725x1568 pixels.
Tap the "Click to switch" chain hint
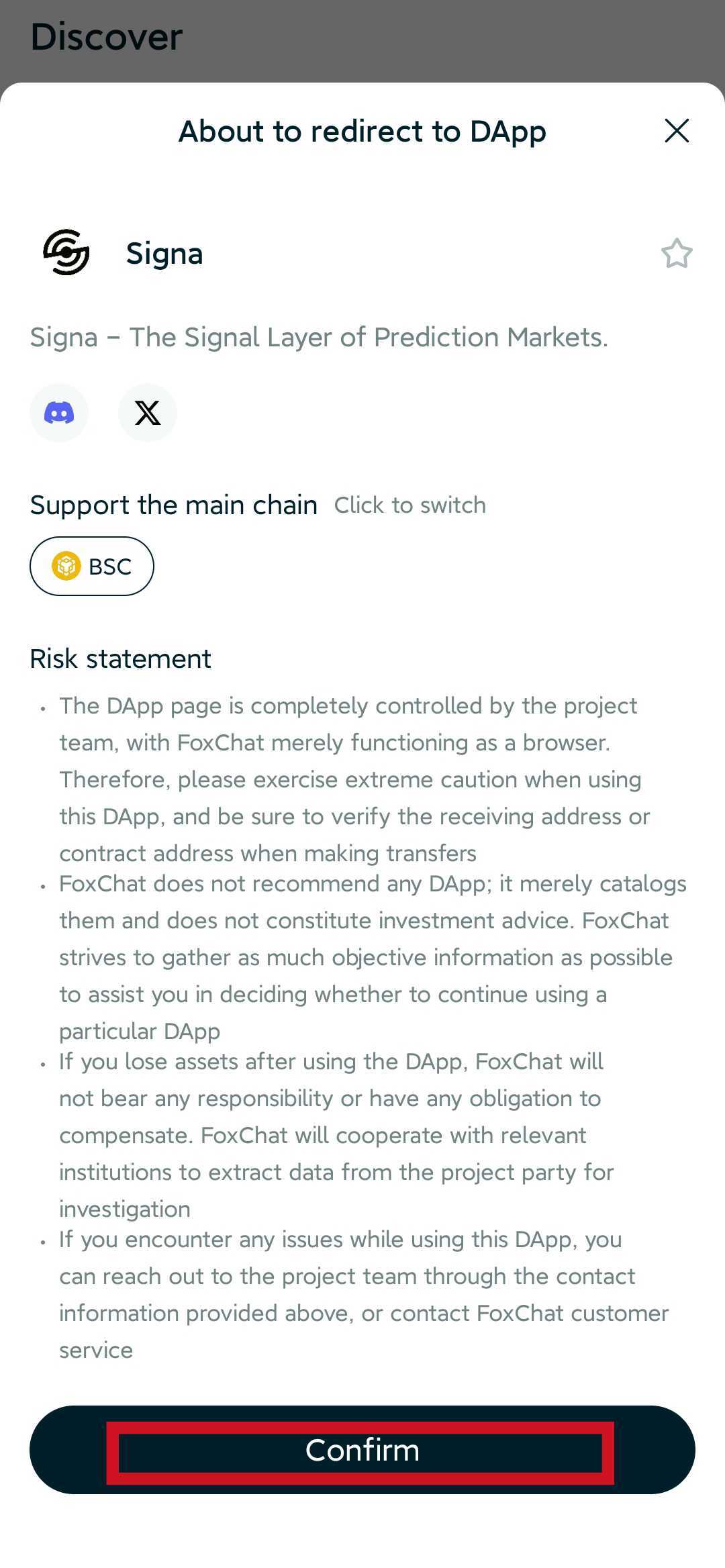point(409,505)
